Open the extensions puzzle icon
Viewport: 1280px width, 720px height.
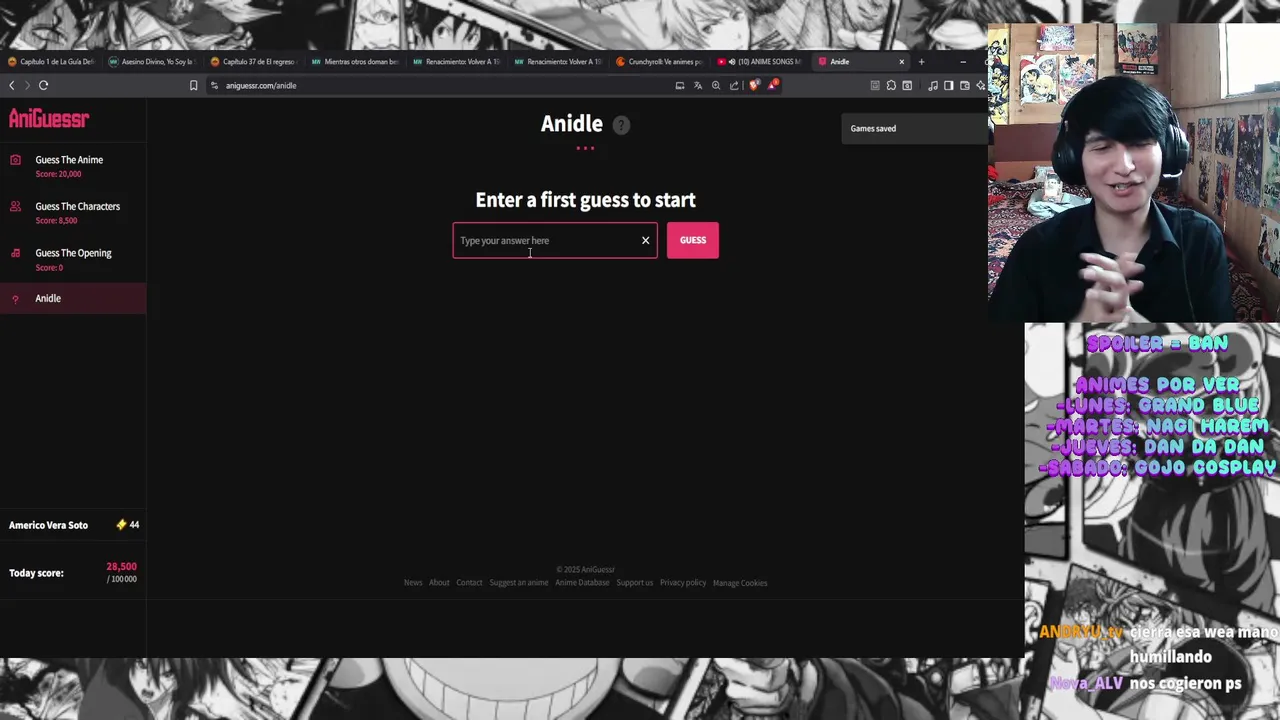pos(891,85)
